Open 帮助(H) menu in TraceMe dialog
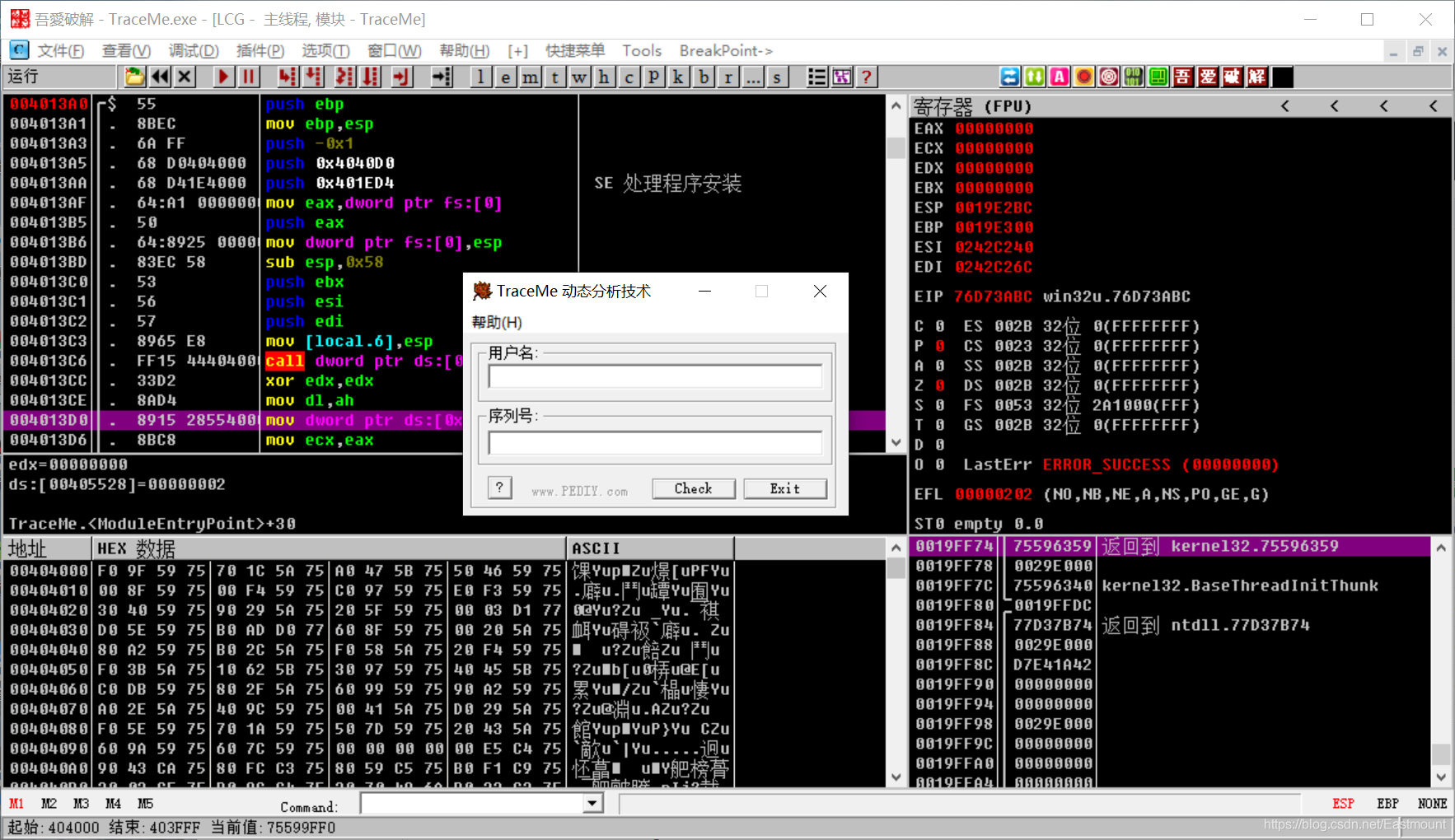The image size is (1455, 840). pyautogui.click(x=497, y=322)
